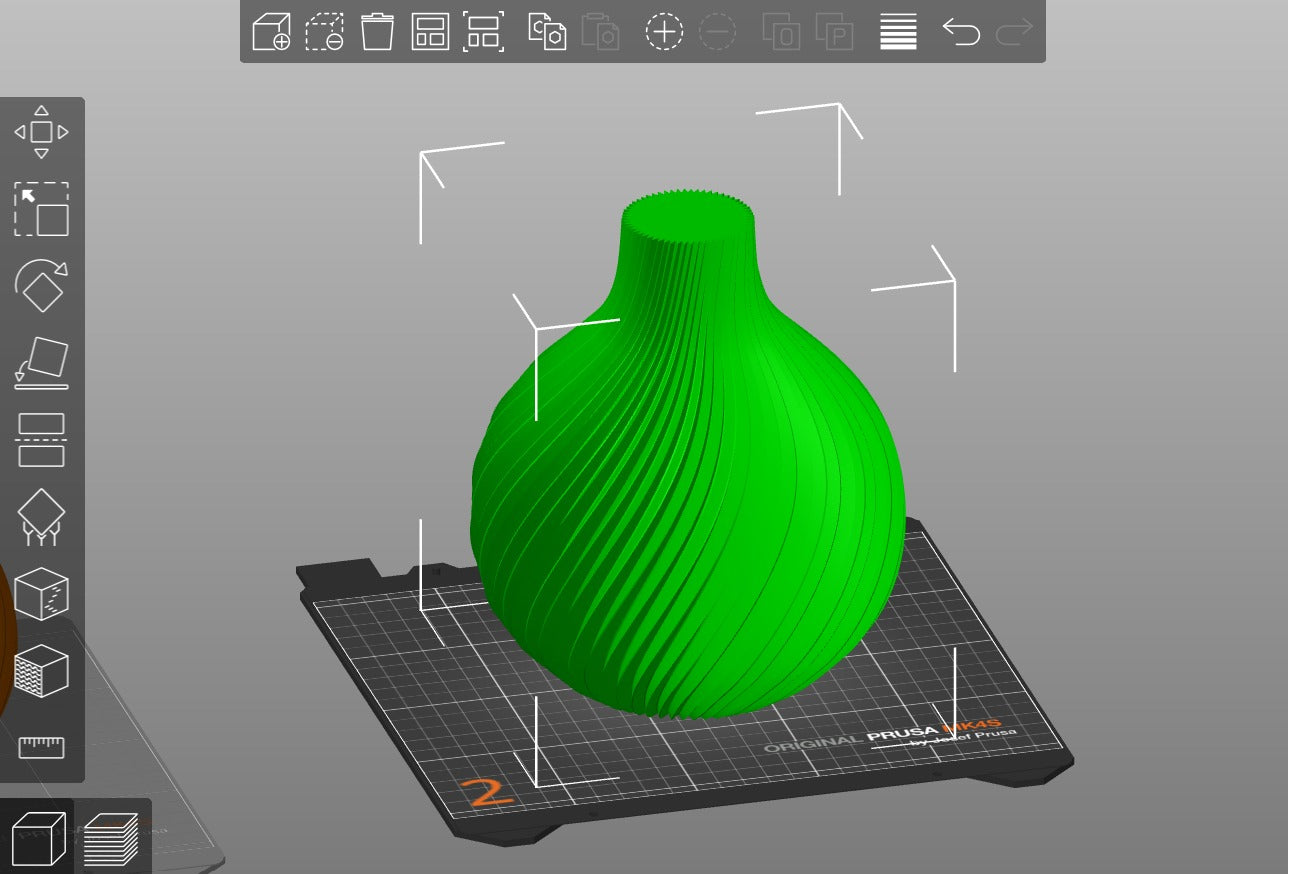Add an instance with the plus circle

[x=664, y=32]
